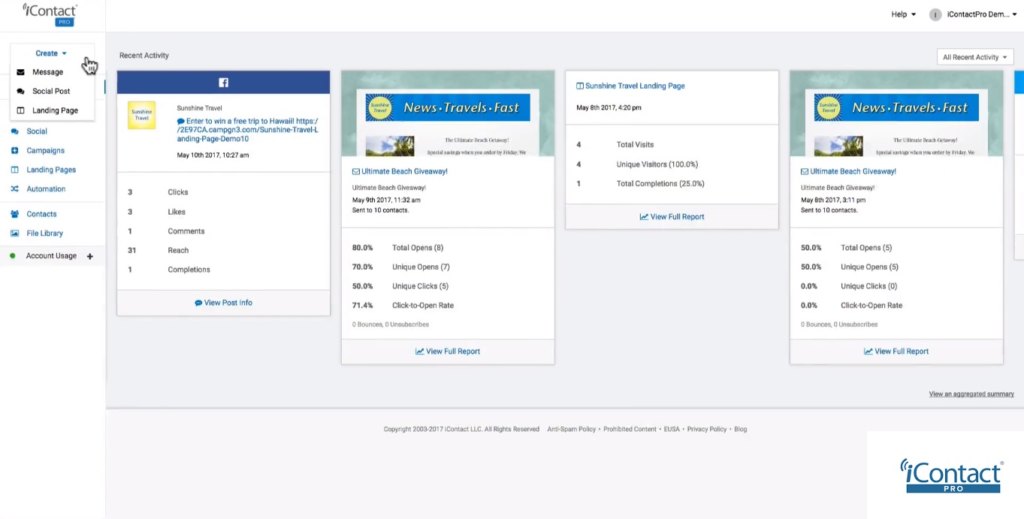This screenshot has width=1024, height=519.
Task: Open File Library in the sidebar
Action: [x=44, y=233]
